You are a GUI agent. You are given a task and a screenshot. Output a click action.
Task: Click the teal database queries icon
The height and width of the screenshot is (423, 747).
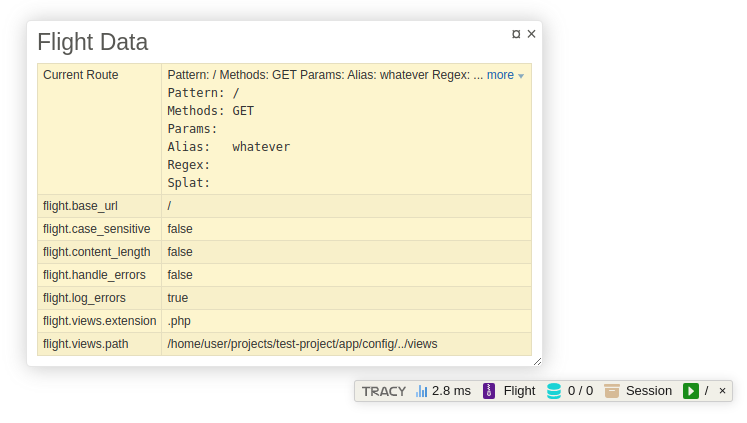click(x=554, y=391)
